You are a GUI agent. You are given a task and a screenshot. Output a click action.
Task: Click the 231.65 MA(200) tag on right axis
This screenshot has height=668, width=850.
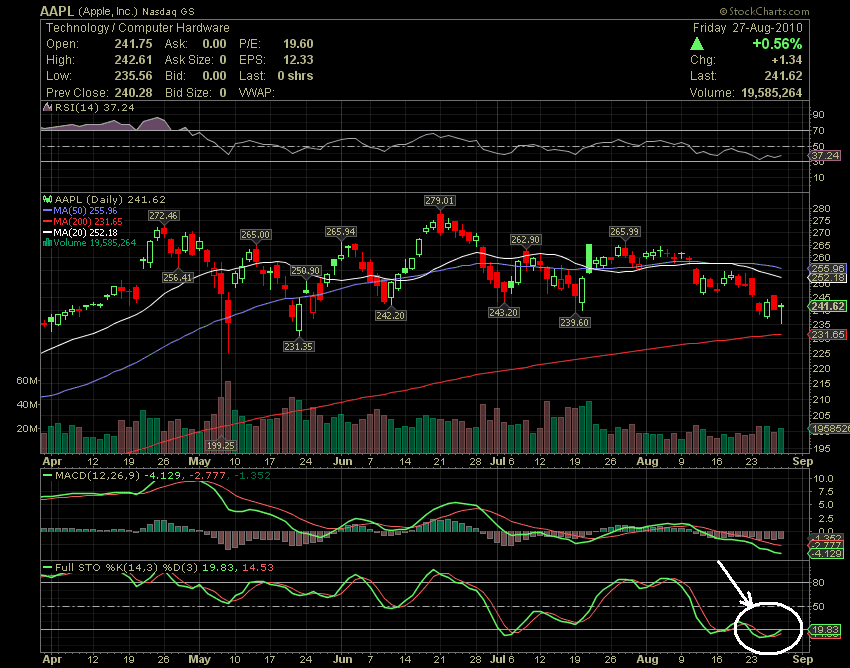coord(827,335)
